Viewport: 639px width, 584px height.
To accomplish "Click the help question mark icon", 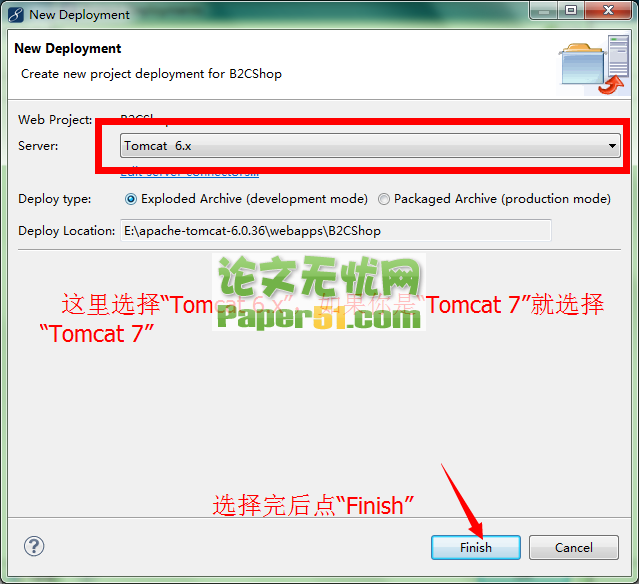I will coord(34,546).
